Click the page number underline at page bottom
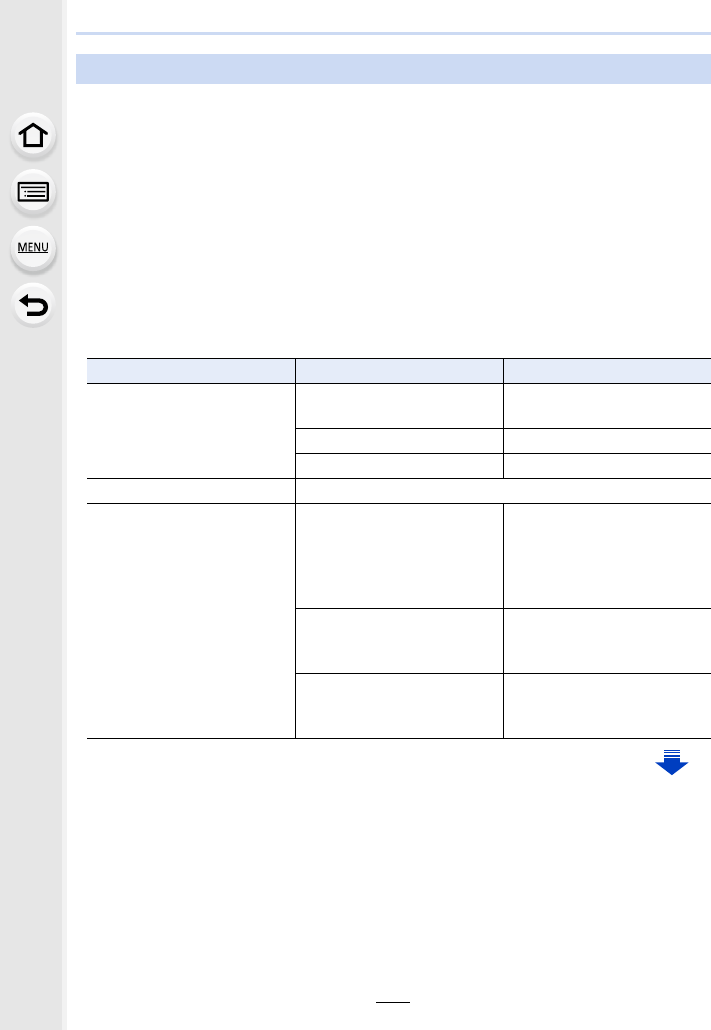Viewport: 711px width, 1030px height. tap(393, 1002)
